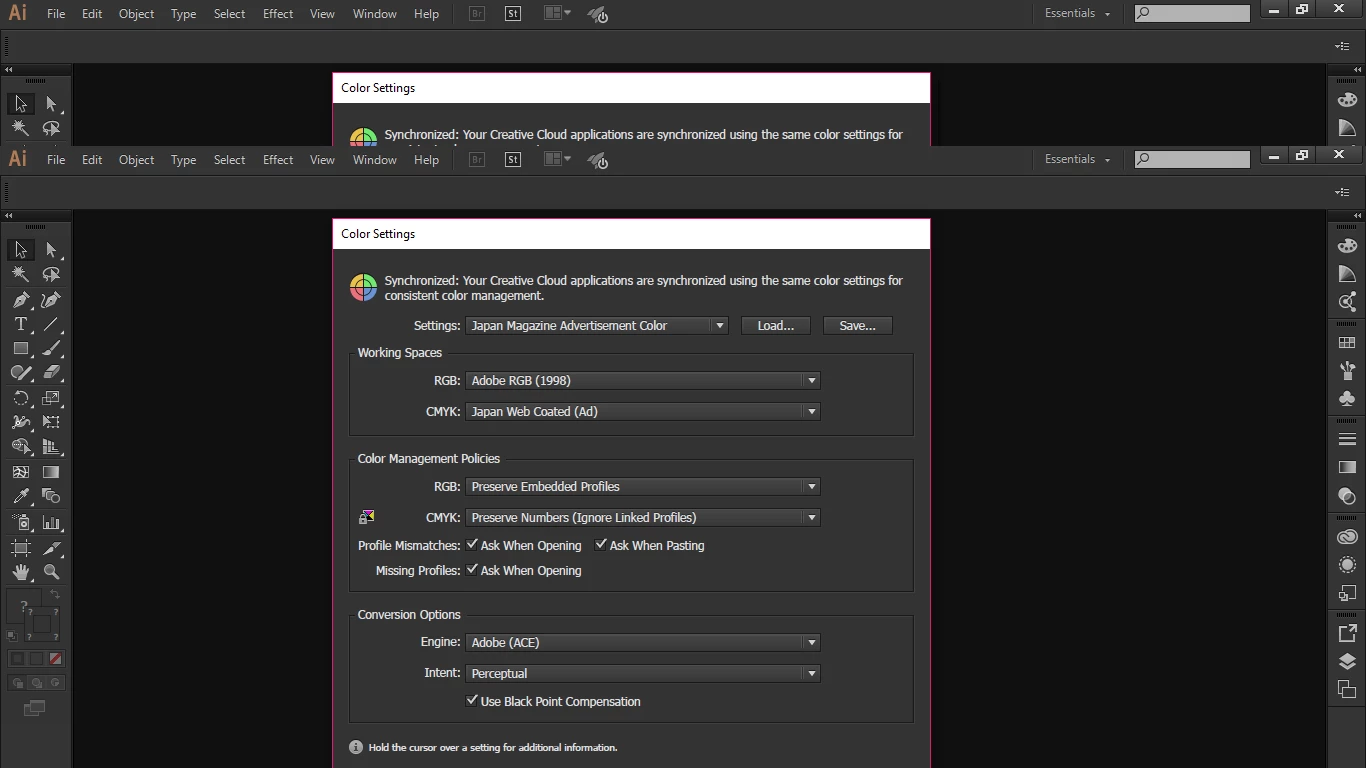Screen dimensions: 1366x768
Task: Open the Engine Adobe (ACE) dropdown
Action: (643, 642)
